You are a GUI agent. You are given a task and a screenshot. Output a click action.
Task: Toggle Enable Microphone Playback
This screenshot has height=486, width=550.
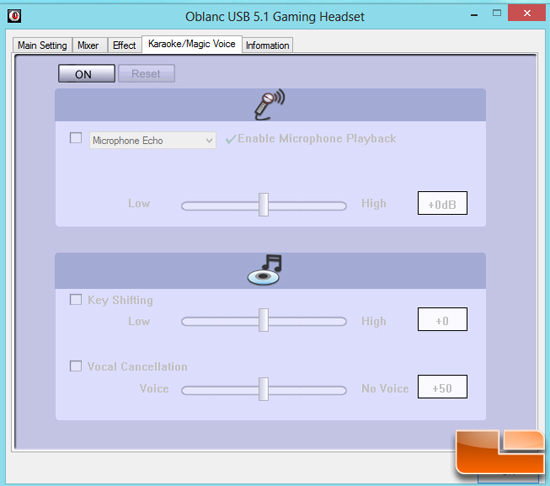(x=310, y=139)
